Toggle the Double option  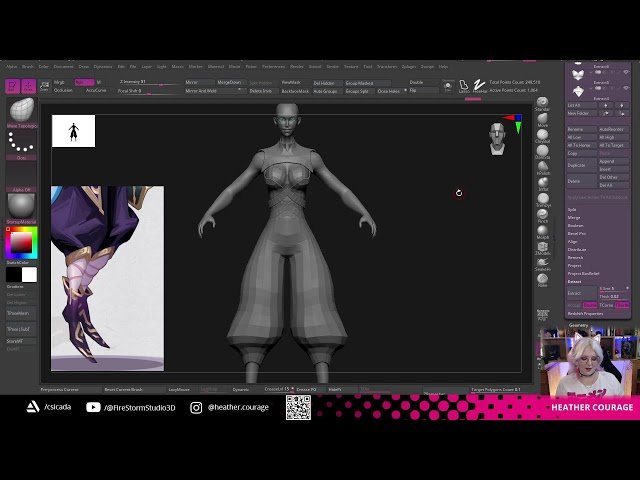coord(416,82)
